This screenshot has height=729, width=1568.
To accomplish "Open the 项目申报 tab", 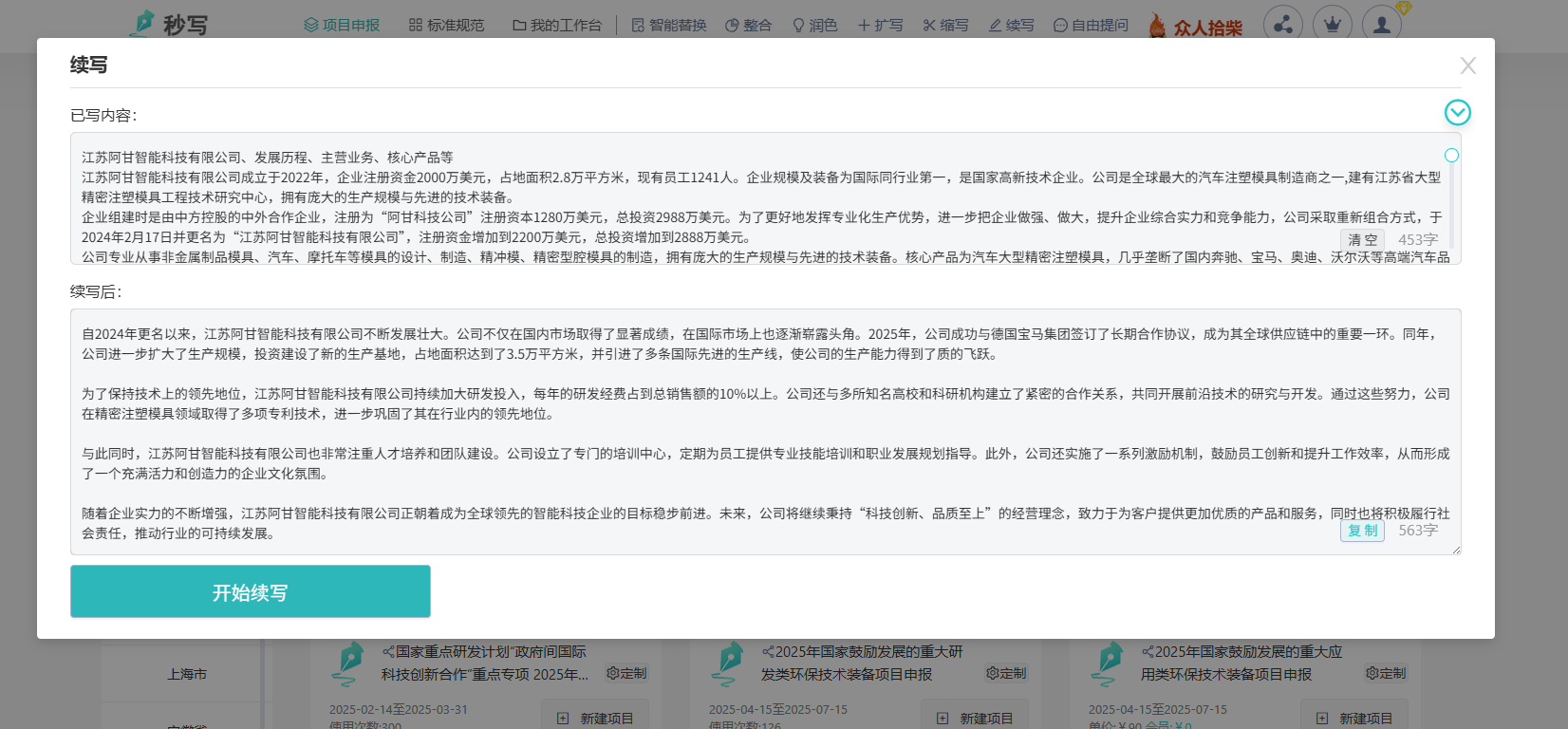I will click(342, 26).
